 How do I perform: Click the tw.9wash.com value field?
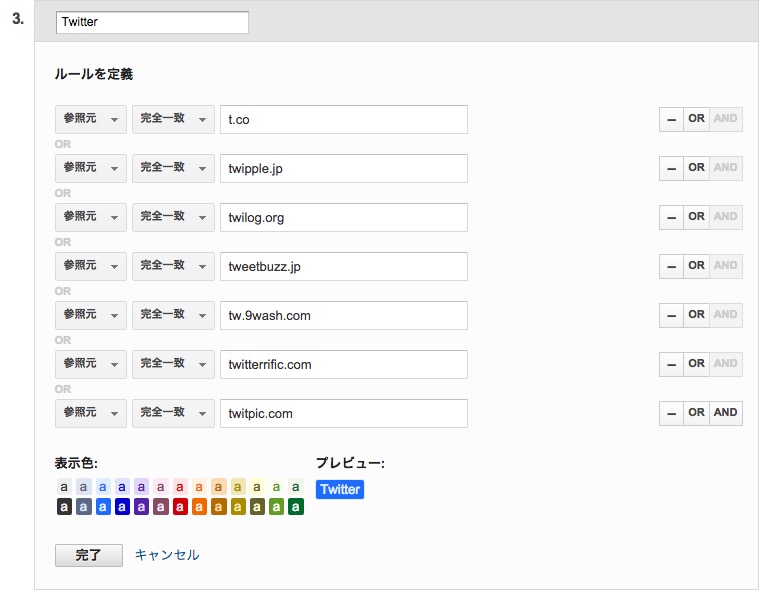click(x=344, y=316)
